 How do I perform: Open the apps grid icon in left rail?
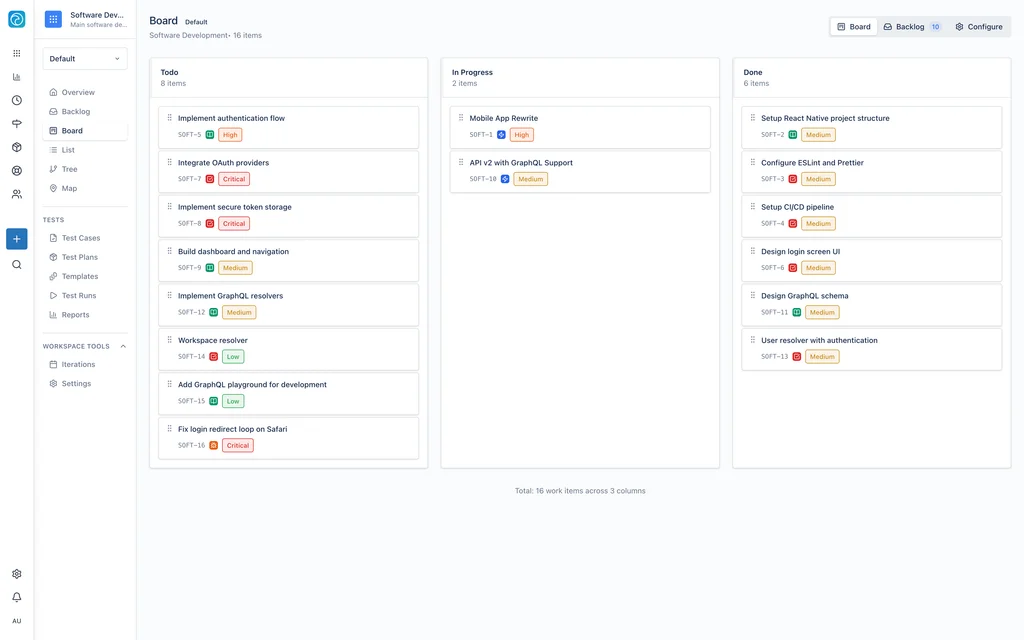coord(16,53)
